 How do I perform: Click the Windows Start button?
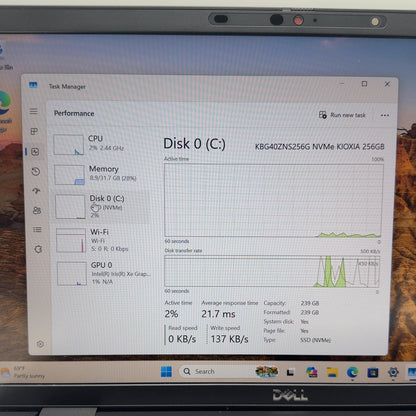[166, 371]
